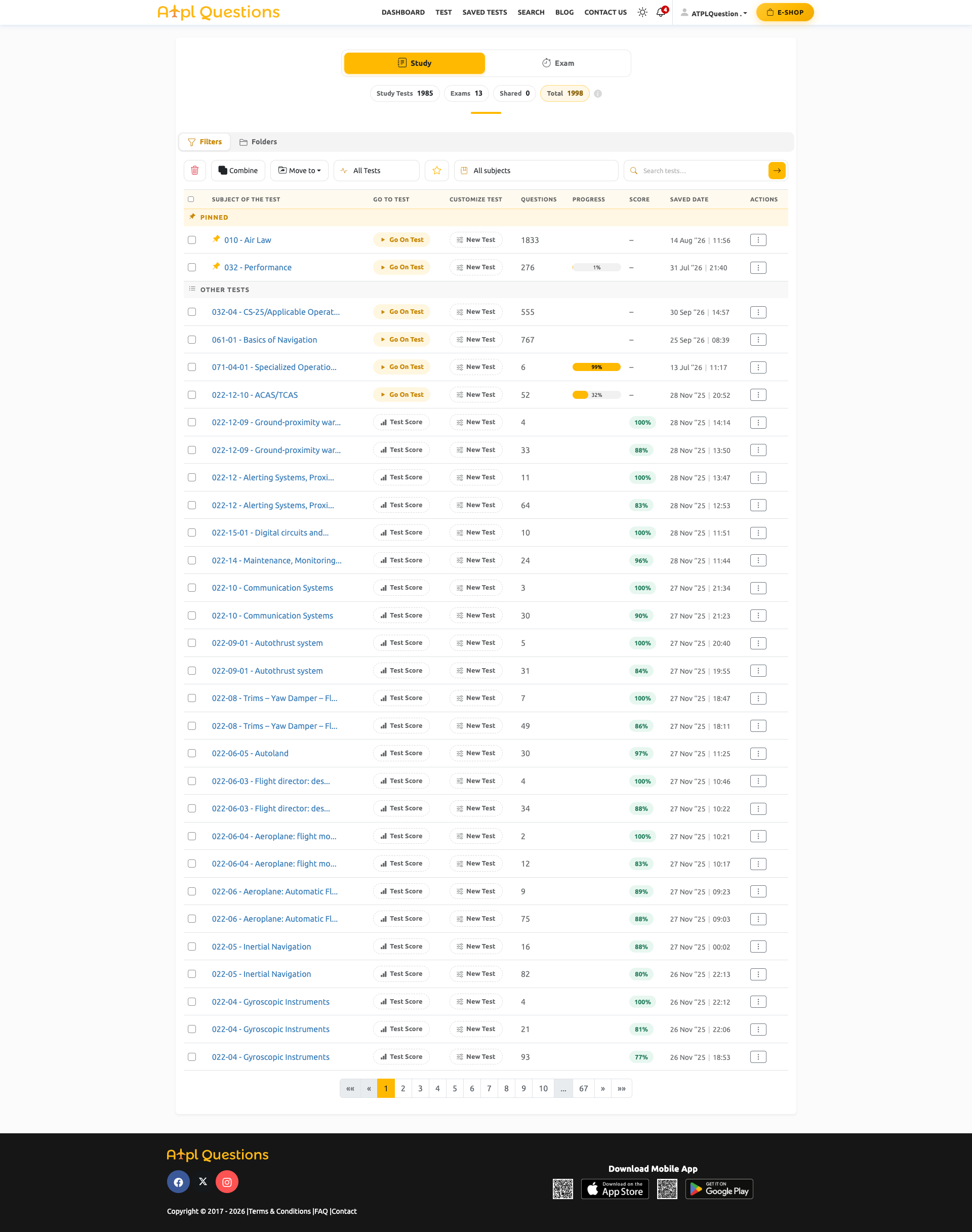Image resolution: width=972 pixels, height=1232 pixels.
Task: Click the 32% progress bar for ACAS/TCAS
Action: click(x=596, y=395)
